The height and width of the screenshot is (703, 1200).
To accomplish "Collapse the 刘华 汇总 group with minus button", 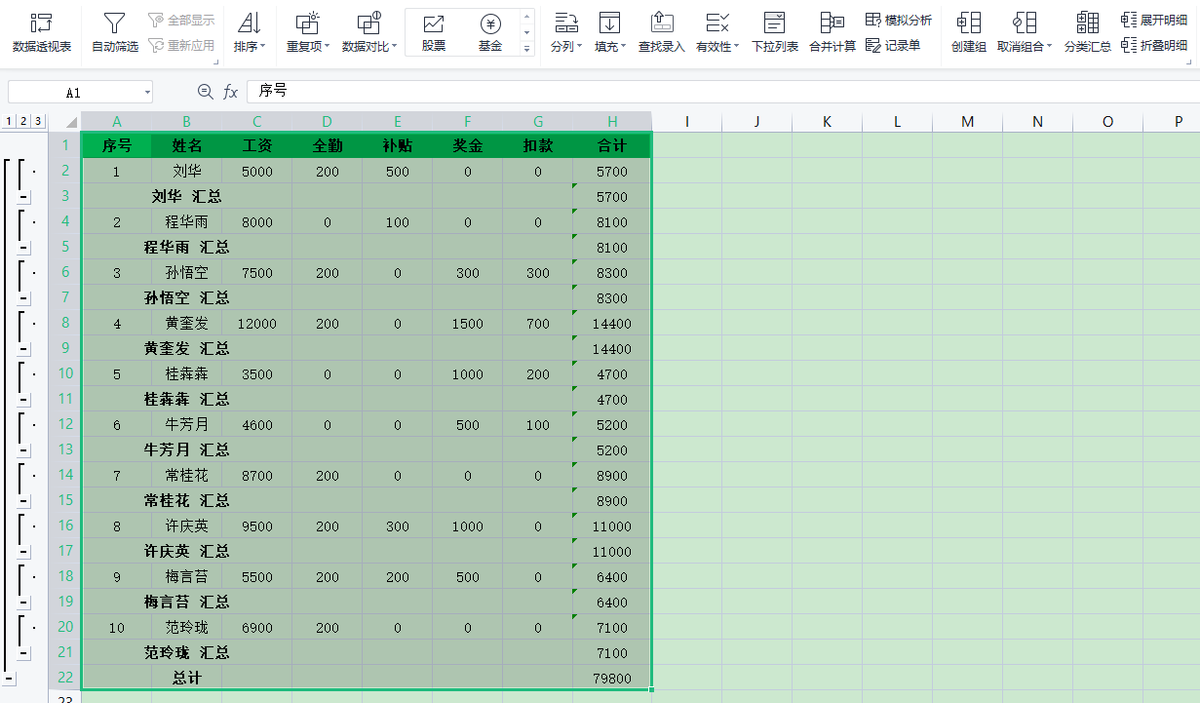I will (x=25, y=197).
